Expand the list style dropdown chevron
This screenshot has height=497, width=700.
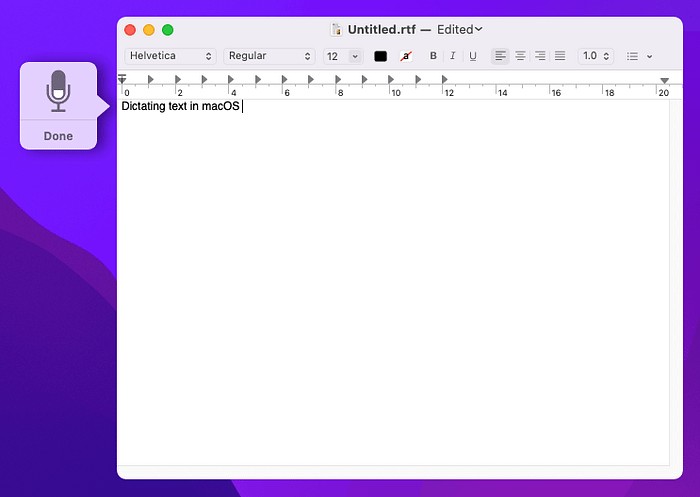click(650, 56)
